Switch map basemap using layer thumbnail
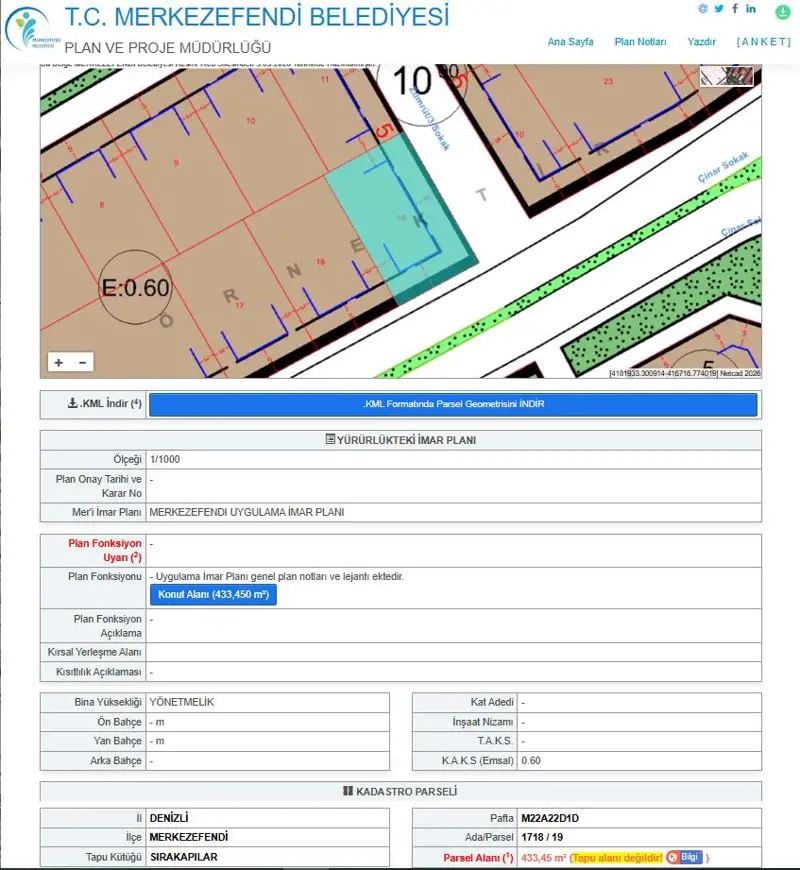 tap(726, 76)
